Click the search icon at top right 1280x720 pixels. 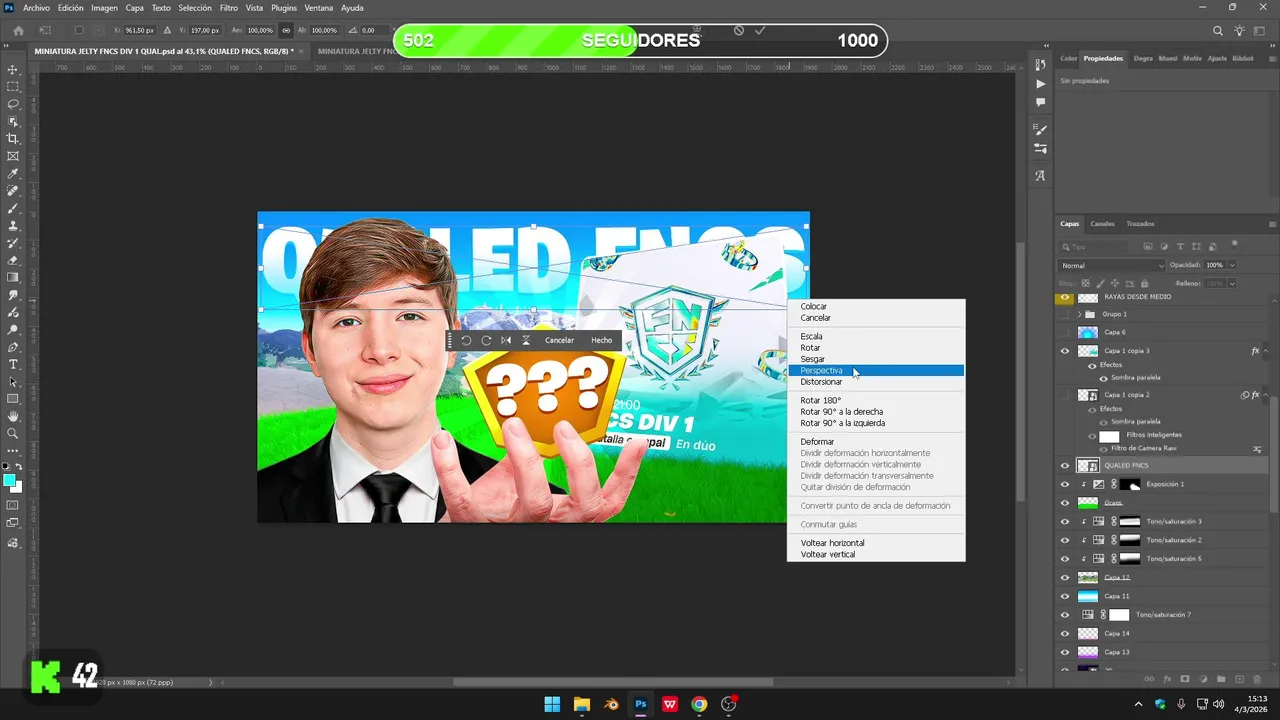pyautogui.click(x=1218, y=31)
